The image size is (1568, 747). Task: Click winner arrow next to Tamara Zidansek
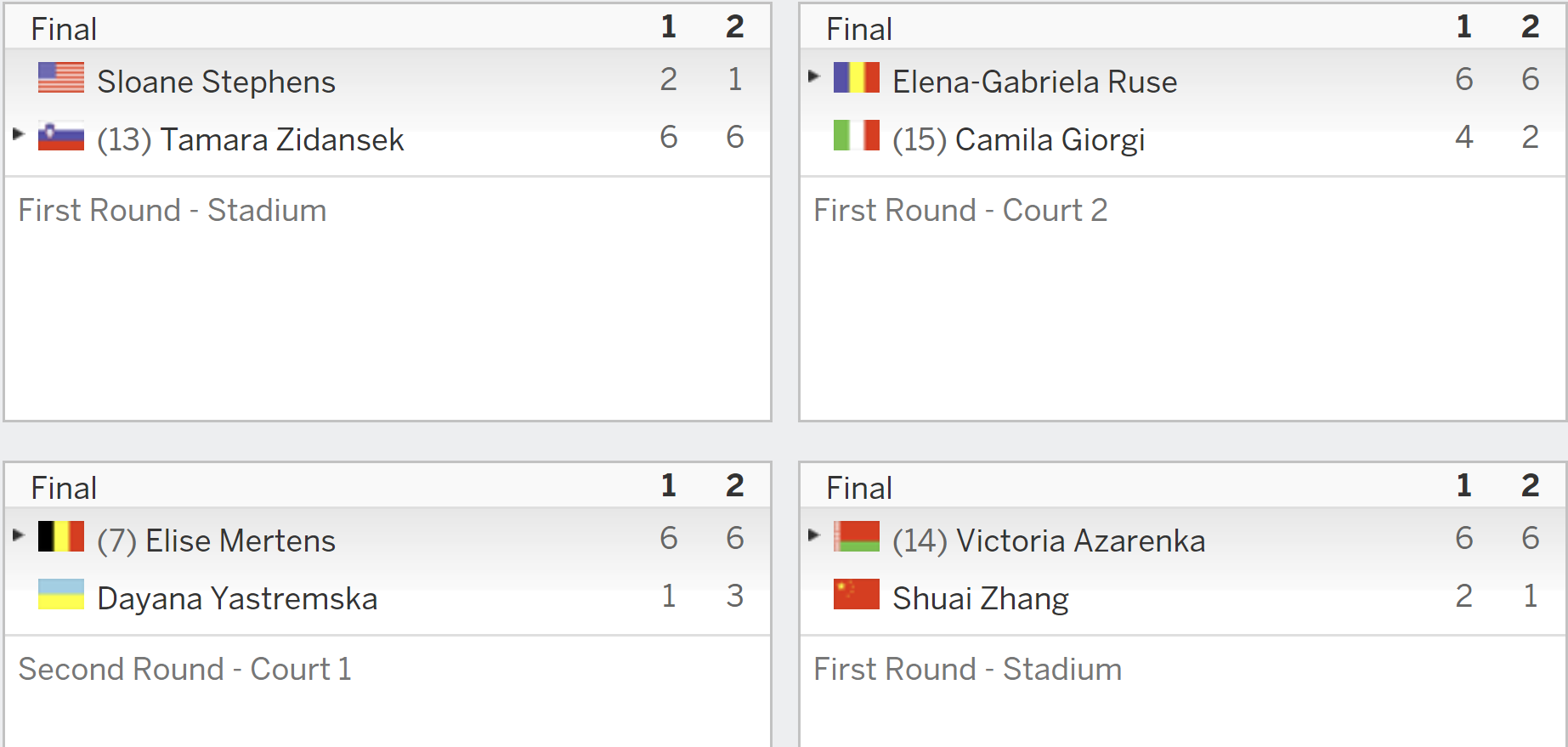pyautogui.click(x=19, y=133)
